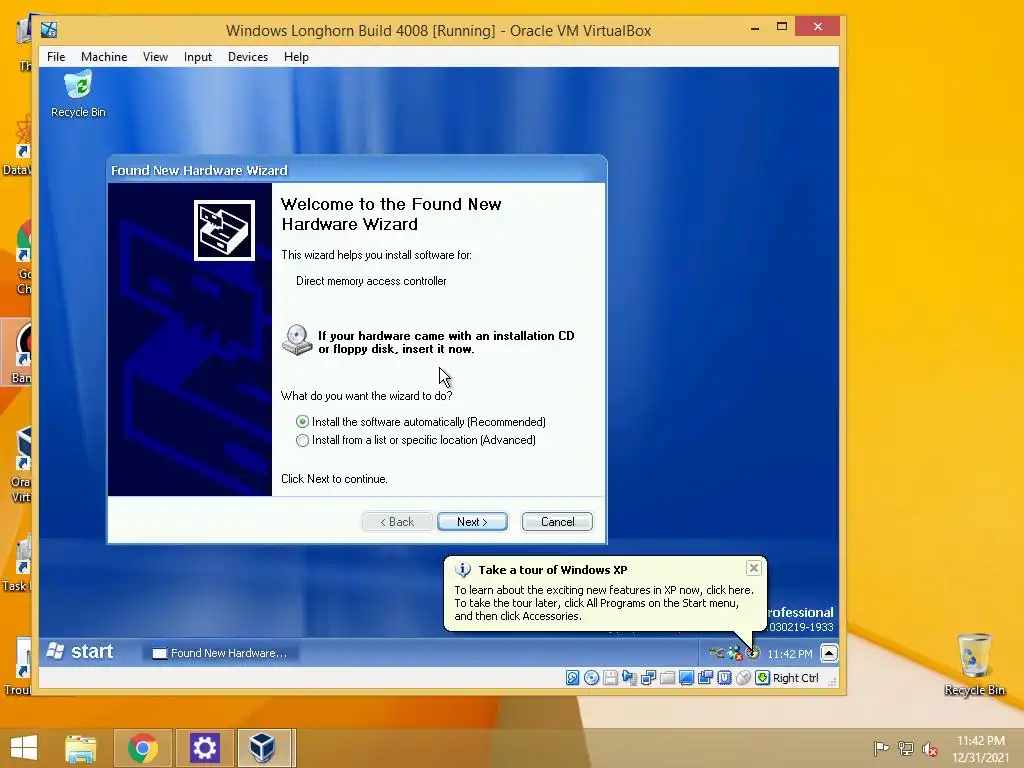Open File Explorer from host taskbar
1024x768 pixels.
click(81, 748)
